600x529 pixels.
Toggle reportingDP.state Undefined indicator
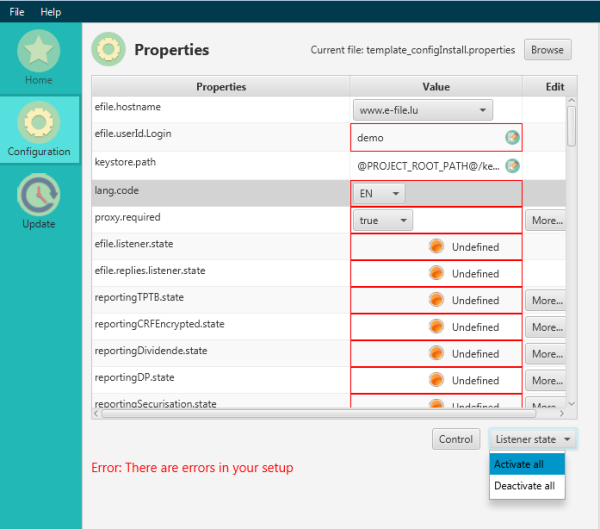[x=436, y=380]
